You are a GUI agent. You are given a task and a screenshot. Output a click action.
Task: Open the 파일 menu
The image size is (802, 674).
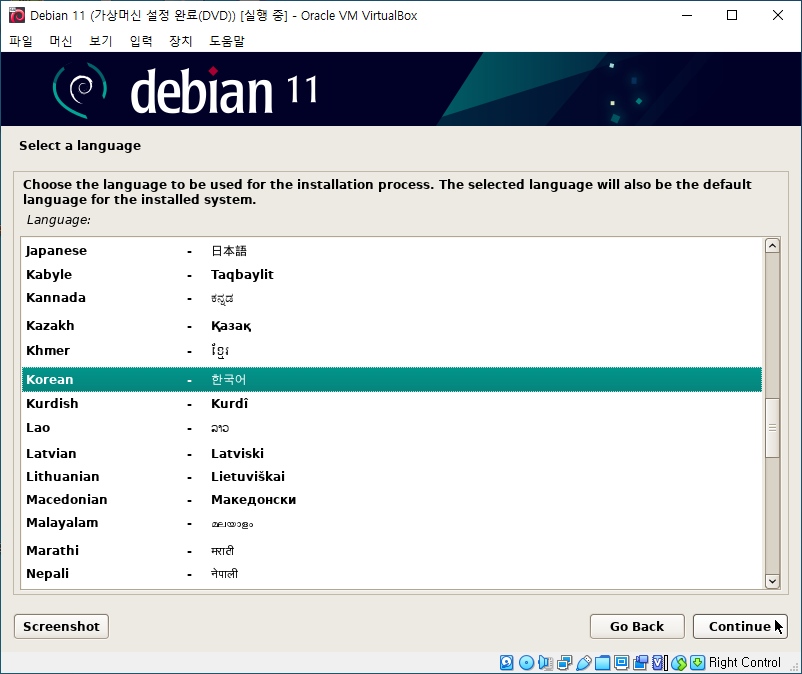[21, 41]
